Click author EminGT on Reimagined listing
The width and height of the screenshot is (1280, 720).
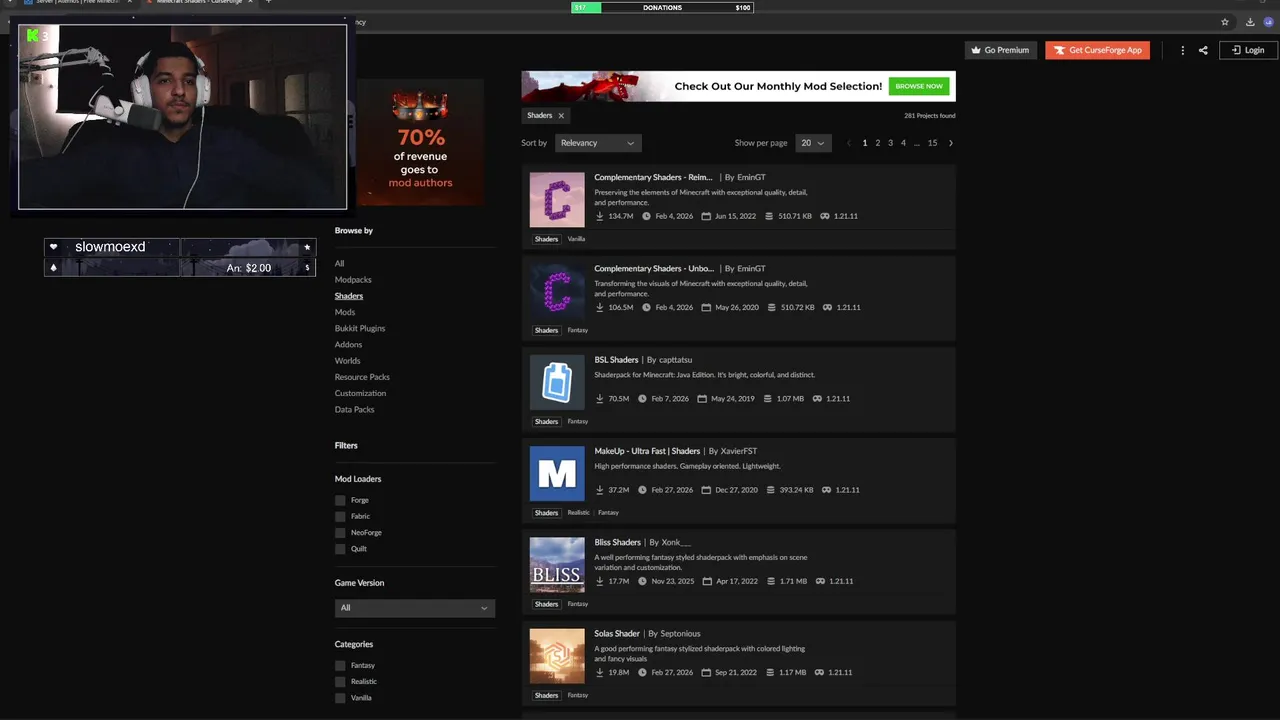click(x=751, y=177)
